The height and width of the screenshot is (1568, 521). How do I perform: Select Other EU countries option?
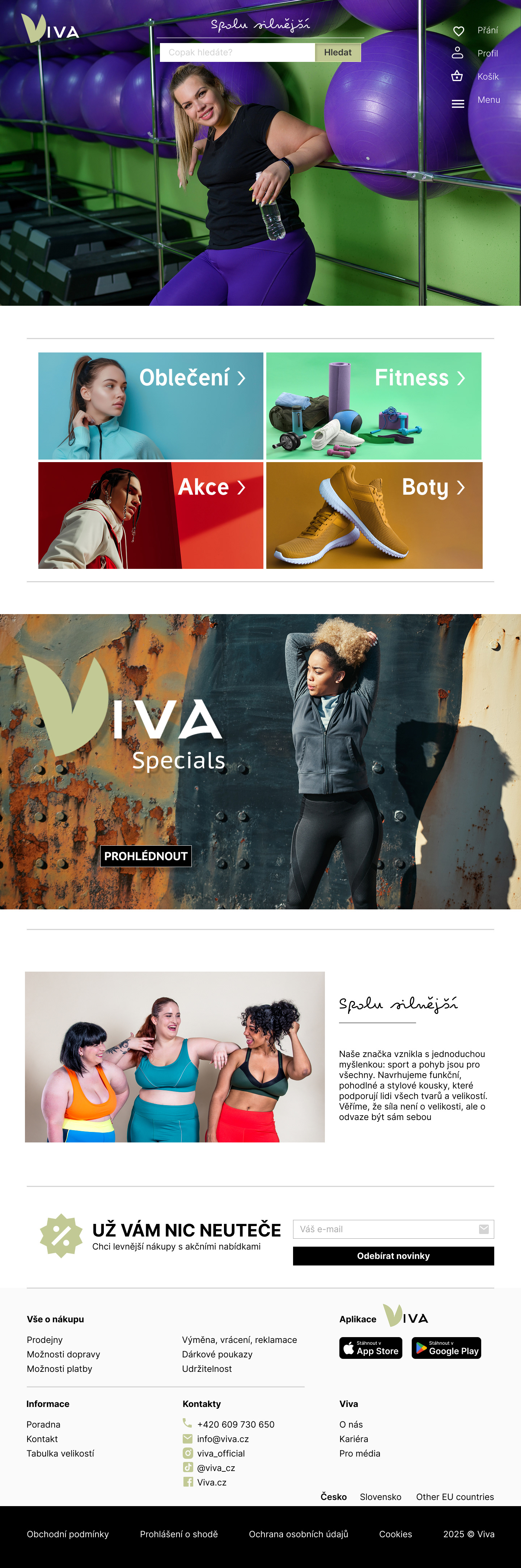[455, 1497]
